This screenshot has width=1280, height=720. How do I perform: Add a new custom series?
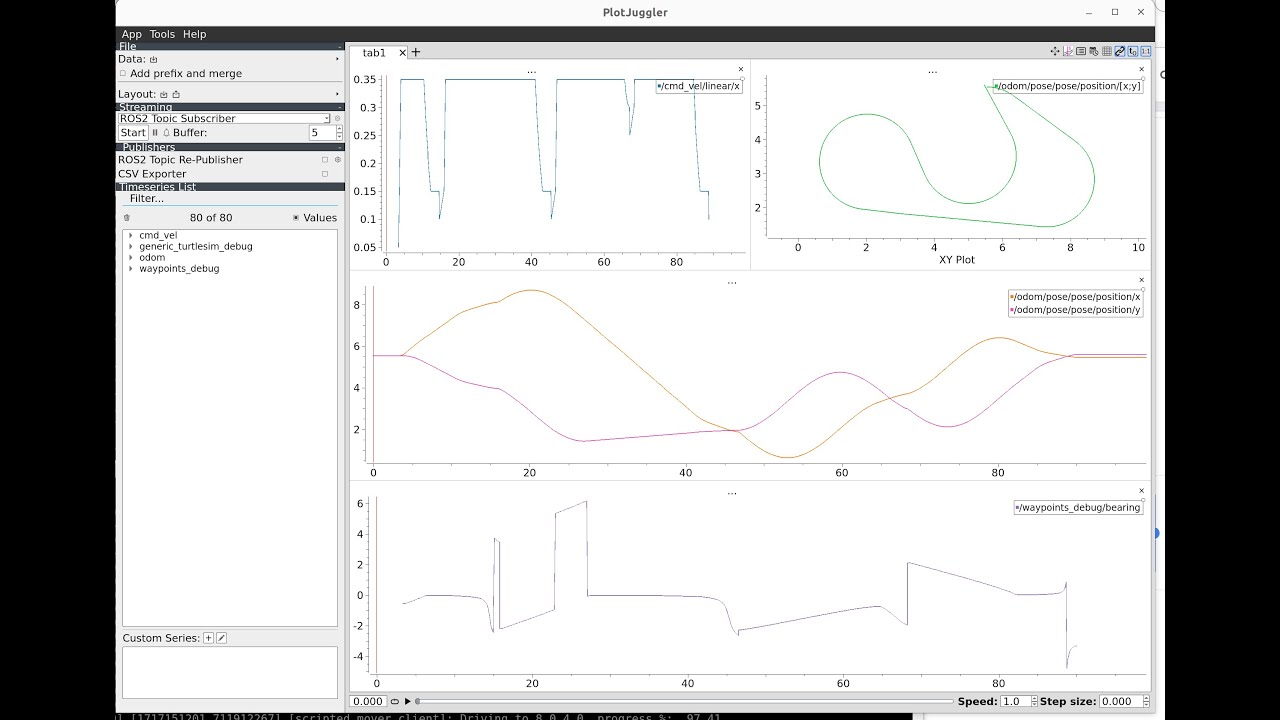[208, 638]
